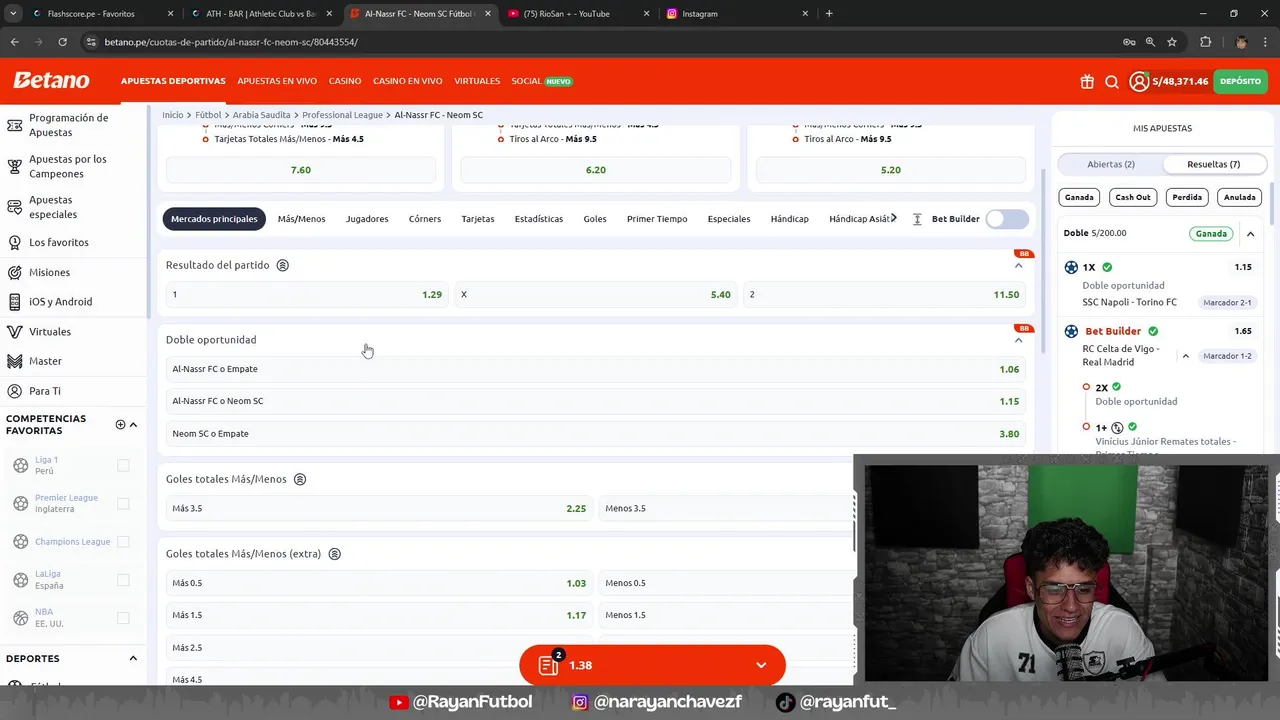Open the Master sidebar icon
The width and height of the screenshot is (1280, 720).
click(x=15, y=361)
